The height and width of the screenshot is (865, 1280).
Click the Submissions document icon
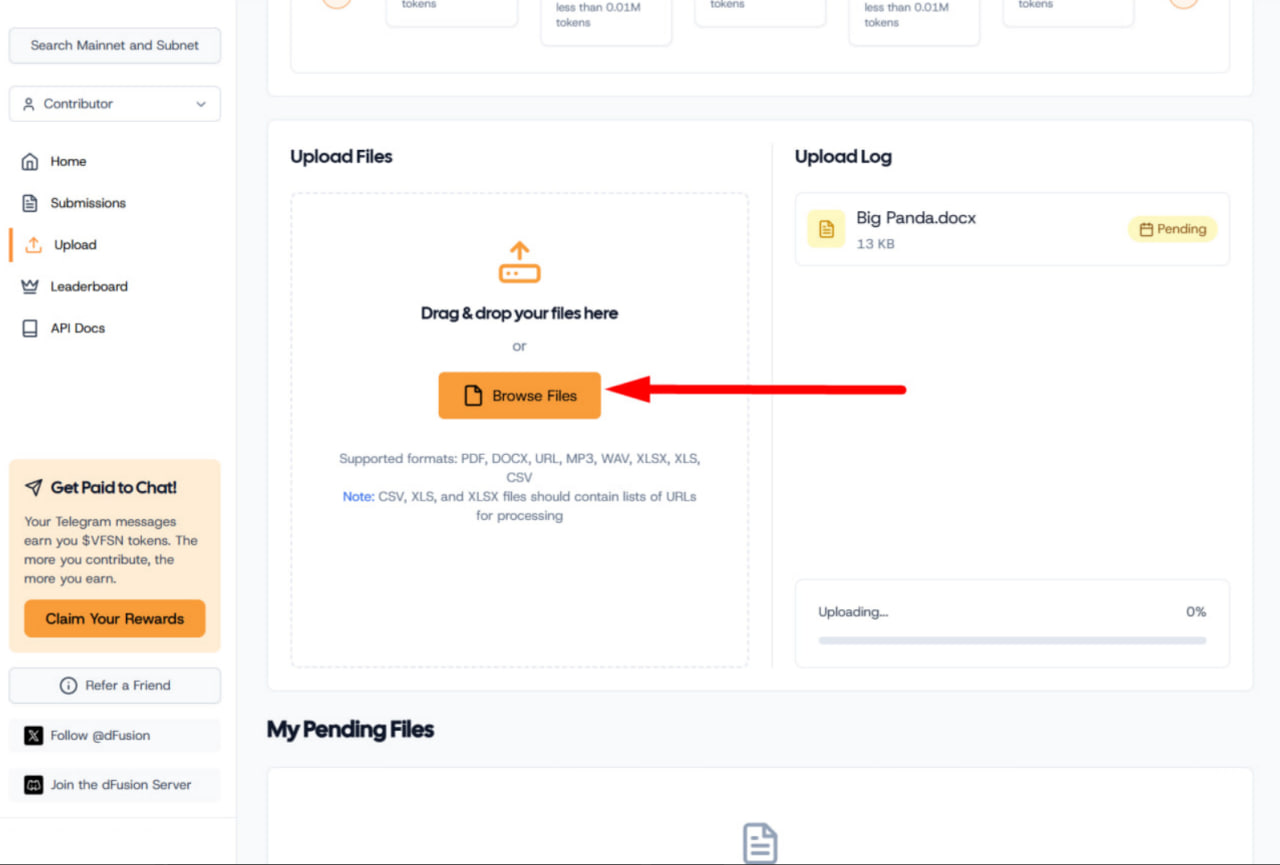(30, 203)
